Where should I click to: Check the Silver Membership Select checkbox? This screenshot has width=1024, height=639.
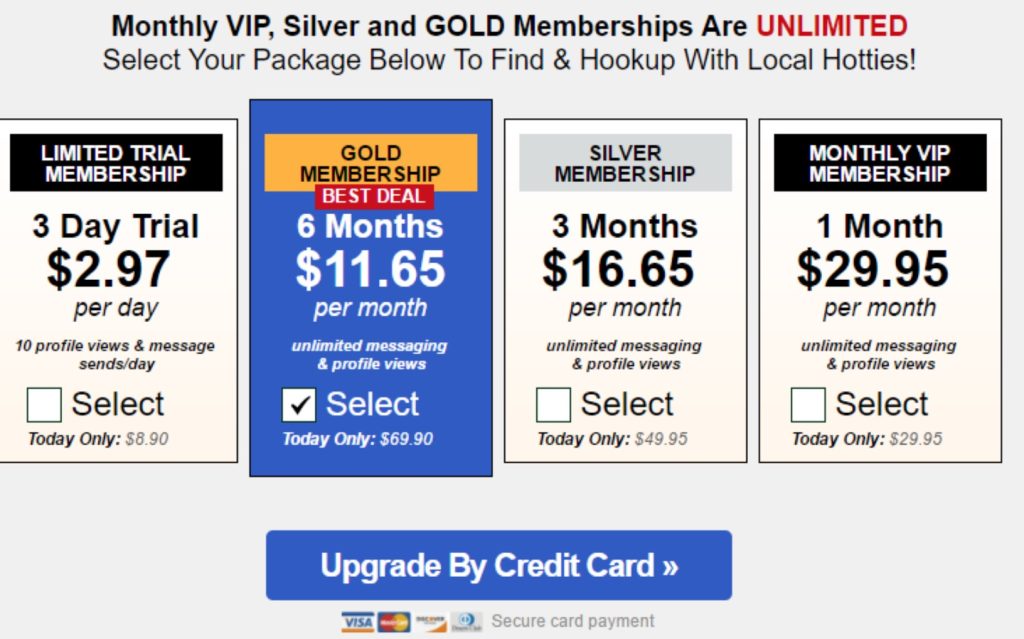553,404
